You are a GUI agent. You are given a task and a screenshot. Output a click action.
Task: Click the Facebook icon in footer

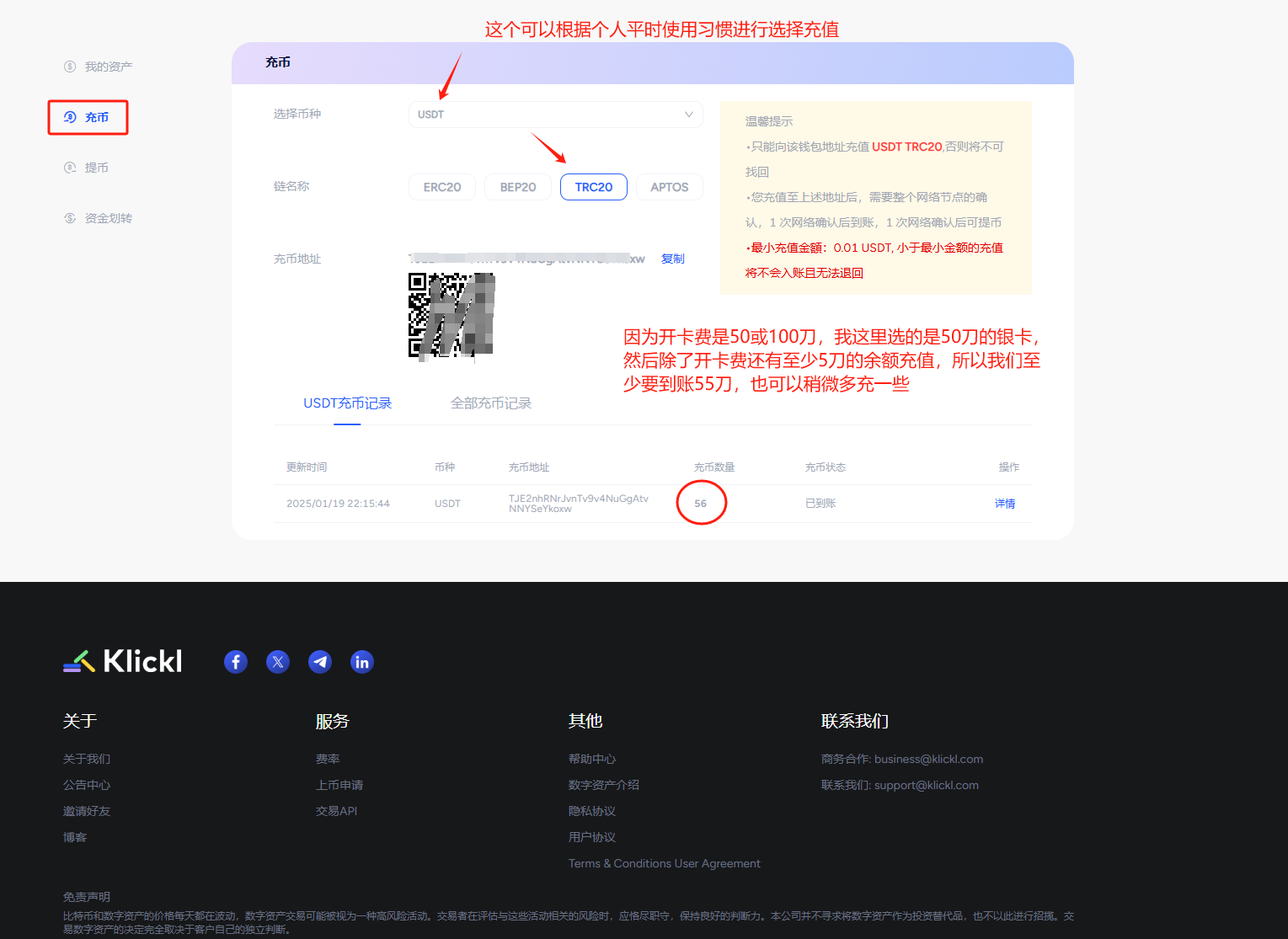tap(236, 662)
